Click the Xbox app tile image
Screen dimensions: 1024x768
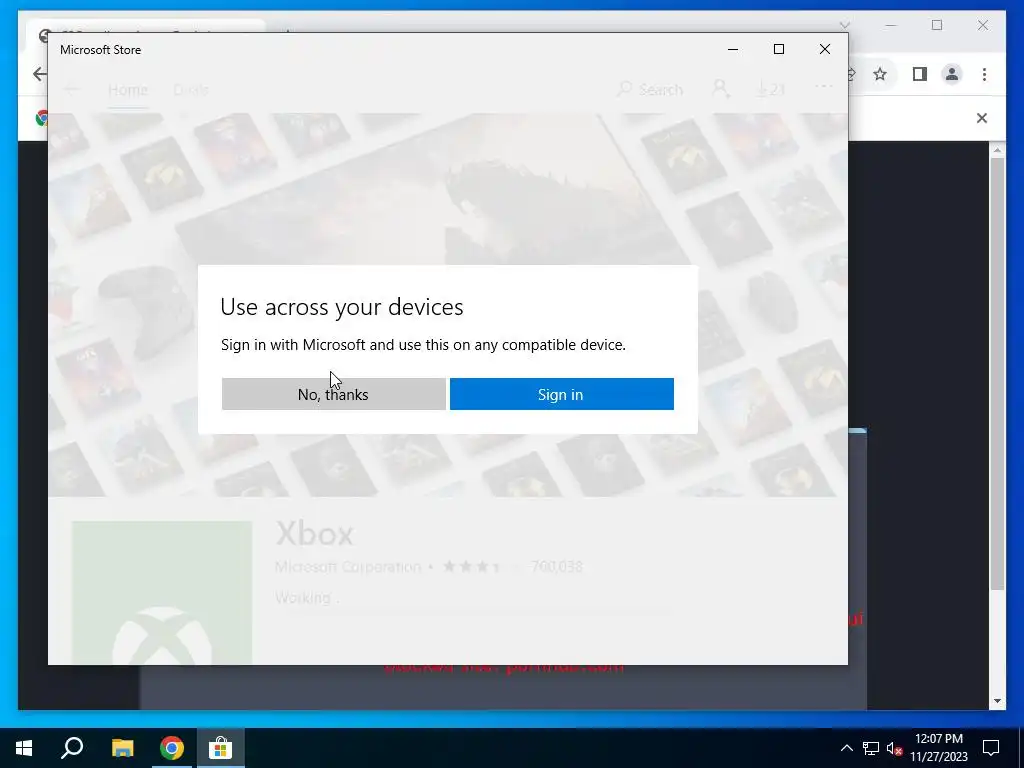(162, 592)
